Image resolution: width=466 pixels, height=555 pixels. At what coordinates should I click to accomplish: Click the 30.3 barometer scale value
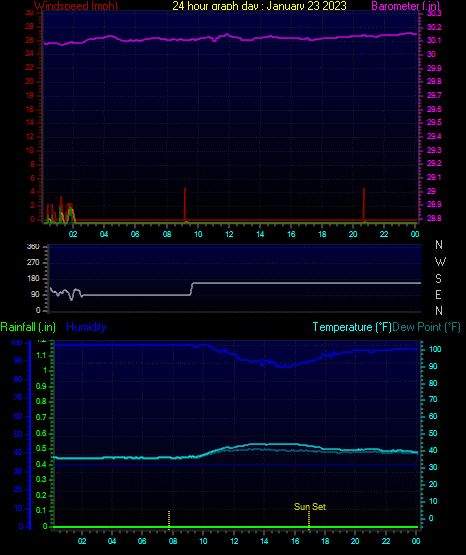(x=434, y=13)
